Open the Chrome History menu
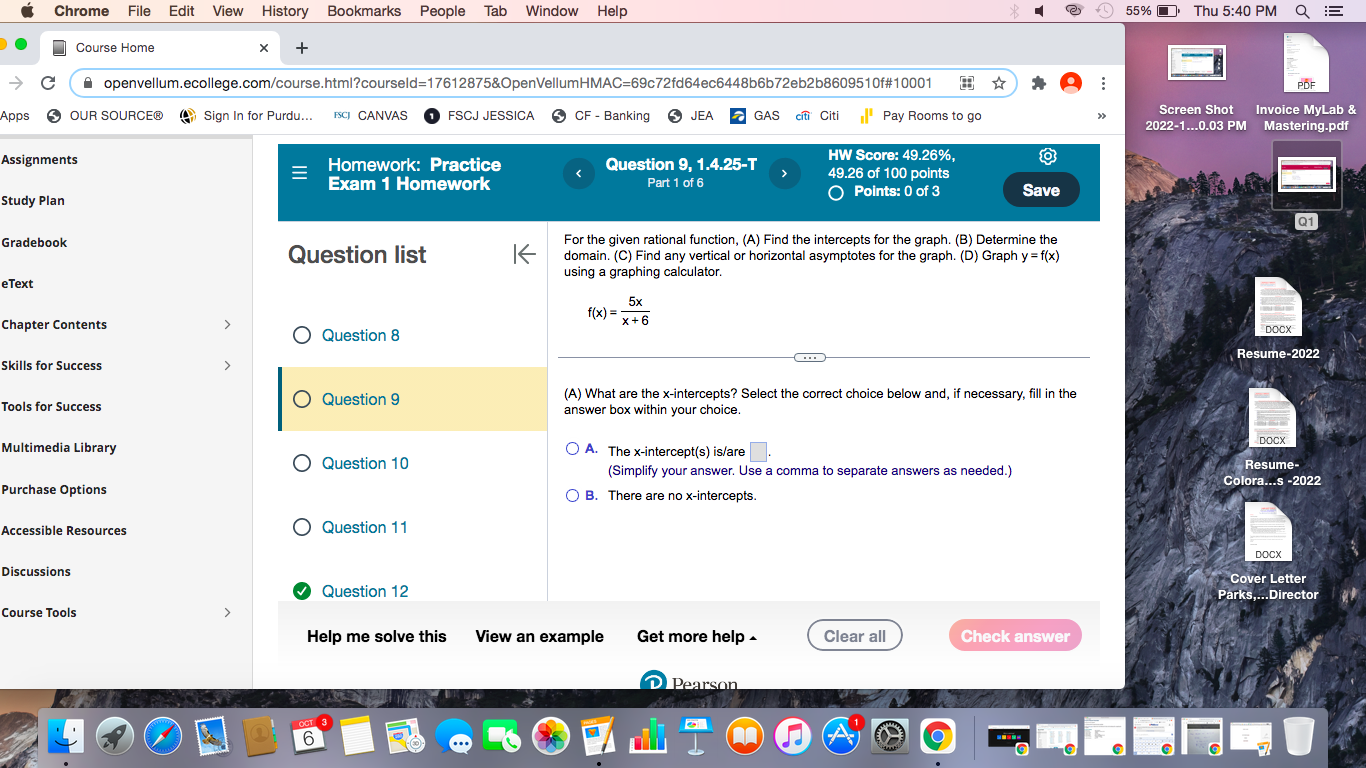This screenshot has width=1366, height=768. click(285, 11)
